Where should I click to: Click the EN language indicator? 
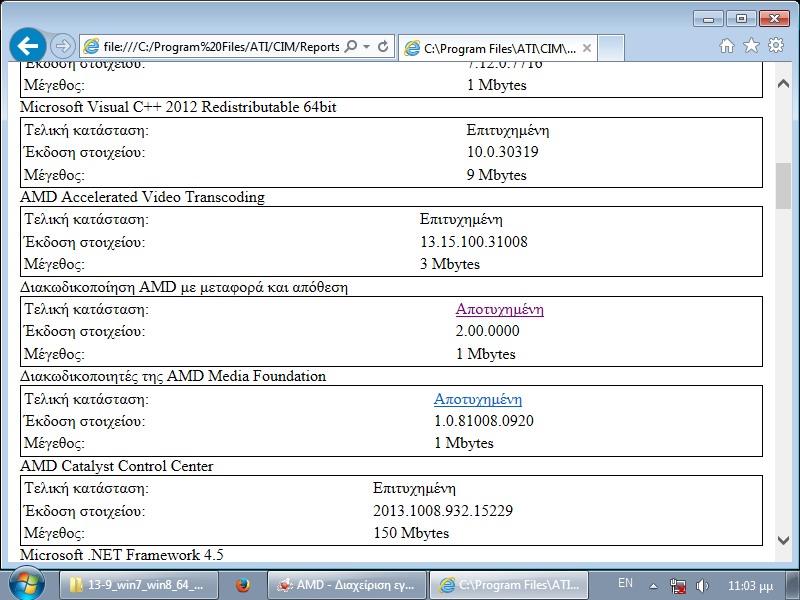coord(625,583)
